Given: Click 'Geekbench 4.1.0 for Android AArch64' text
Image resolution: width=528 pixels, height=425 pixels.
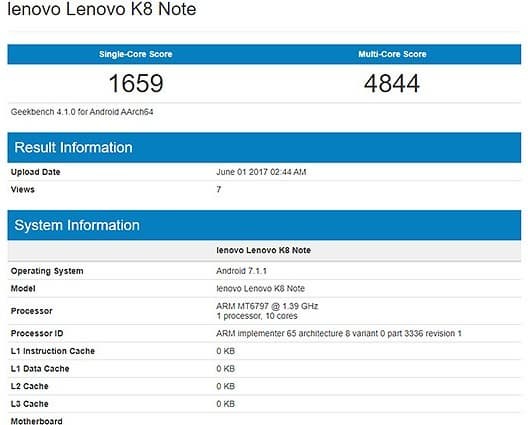Looking at the screenshot, I should pos(82,112).
